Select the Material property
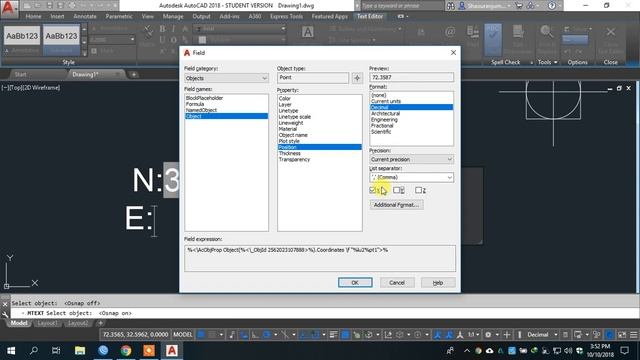This screenshot has height=360, width=640. [288, 129]
